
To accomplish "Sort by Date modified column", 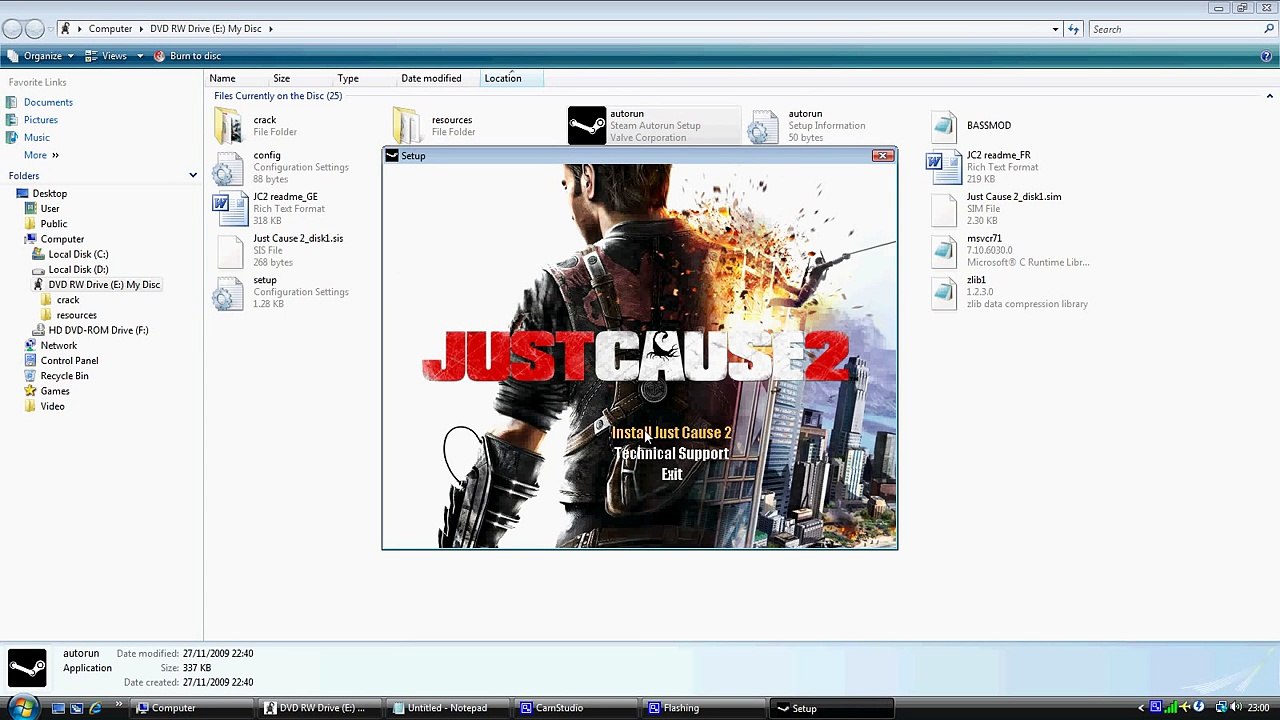I will (431, 78).
